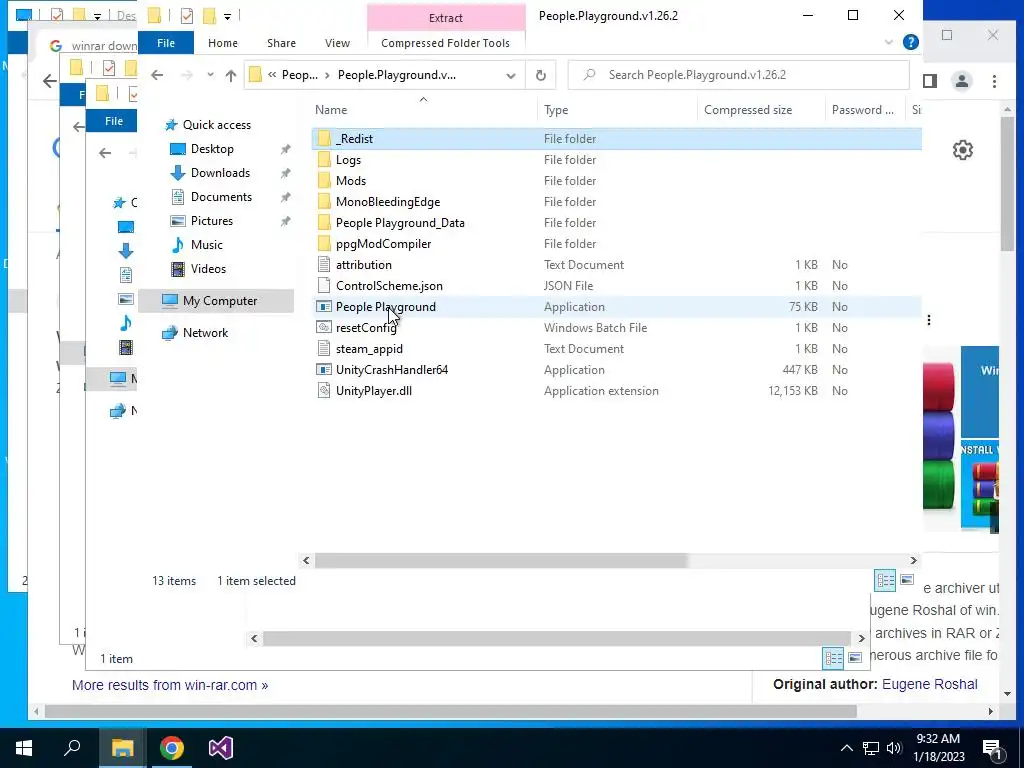Image resolution: width=1024 pixels, height=768 pixels.
Task: Open the Help question mark icon
Action: 910,42
